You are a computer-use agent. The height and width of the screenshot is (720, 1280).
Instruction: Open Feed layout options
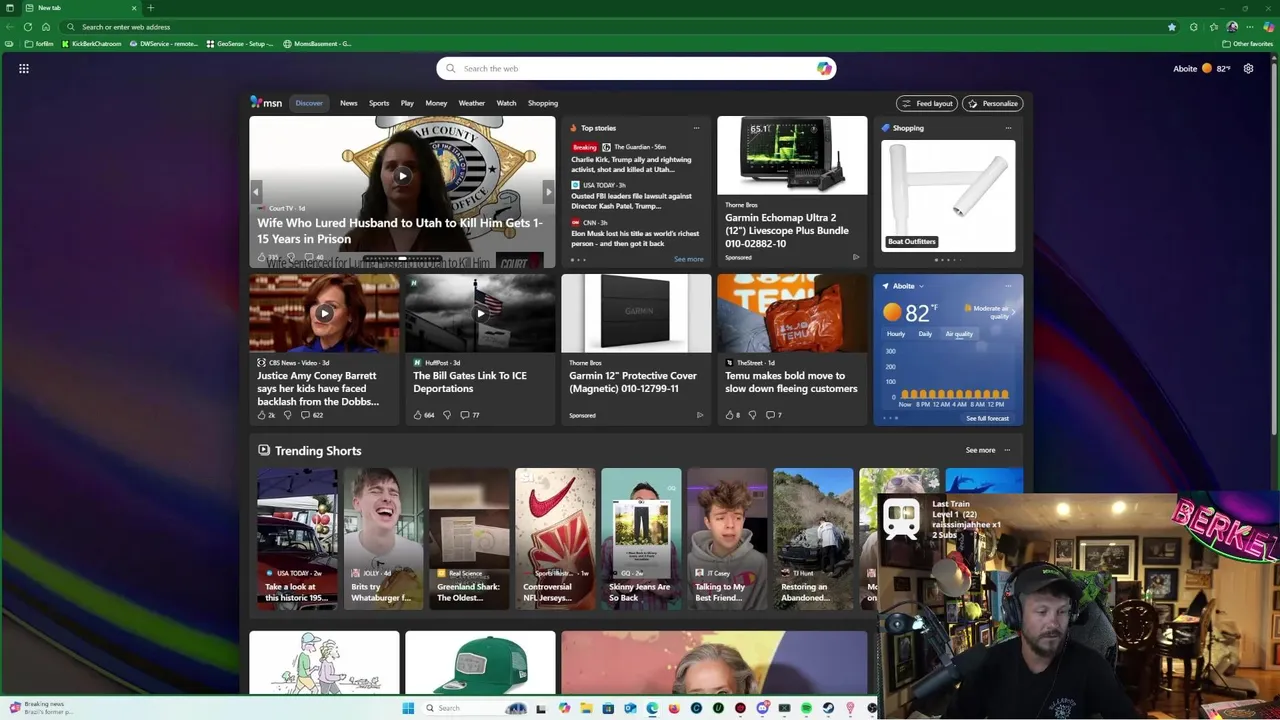point(927,103)
